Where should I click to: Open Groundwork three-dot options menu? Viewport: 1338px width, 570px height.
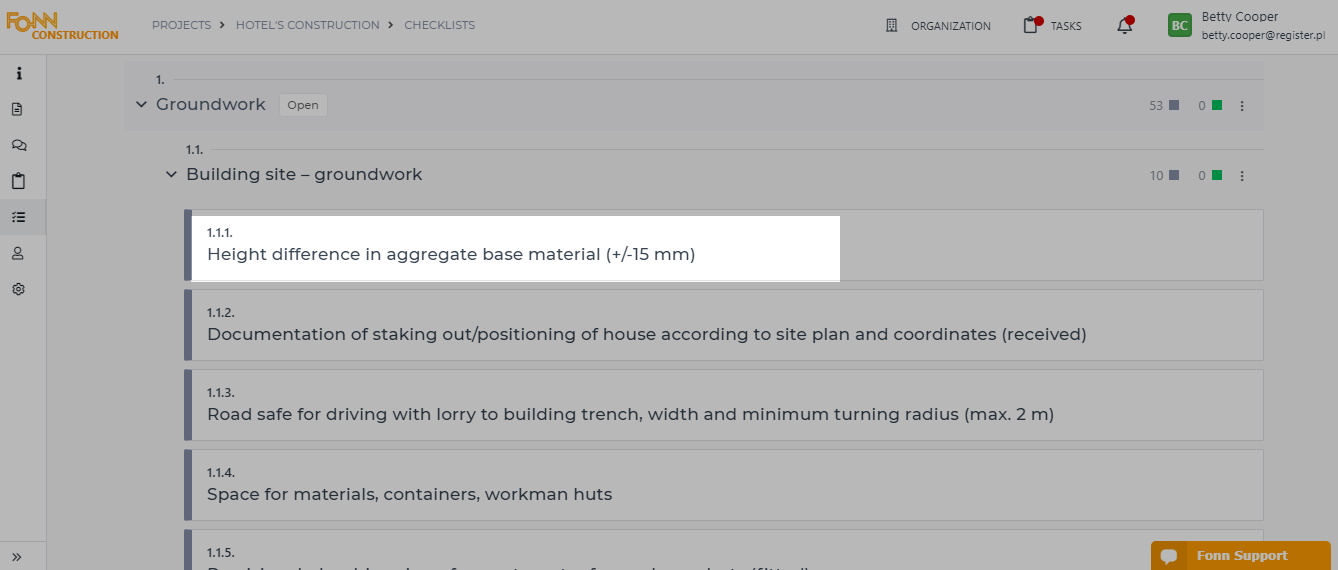1242,105
